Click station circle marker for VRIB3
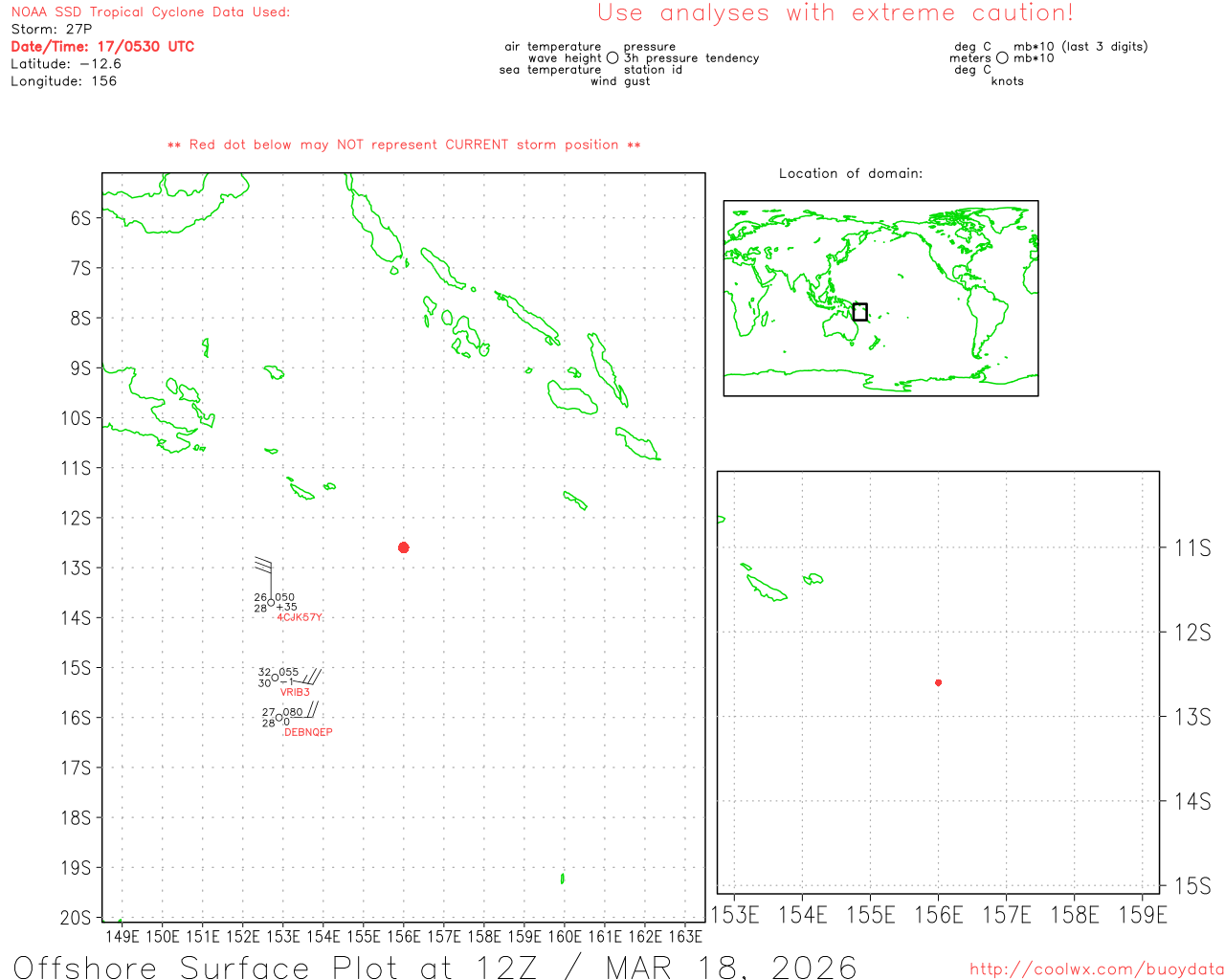 [275, 678]
